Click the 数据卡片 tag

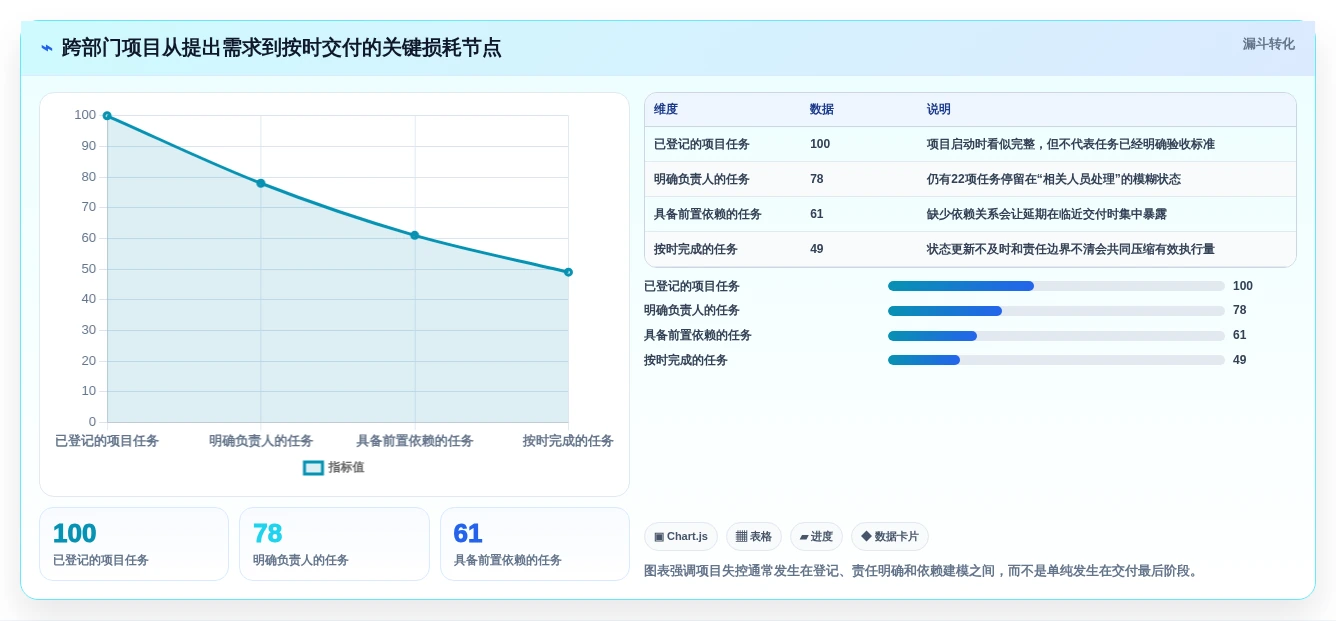pos(890,536)
